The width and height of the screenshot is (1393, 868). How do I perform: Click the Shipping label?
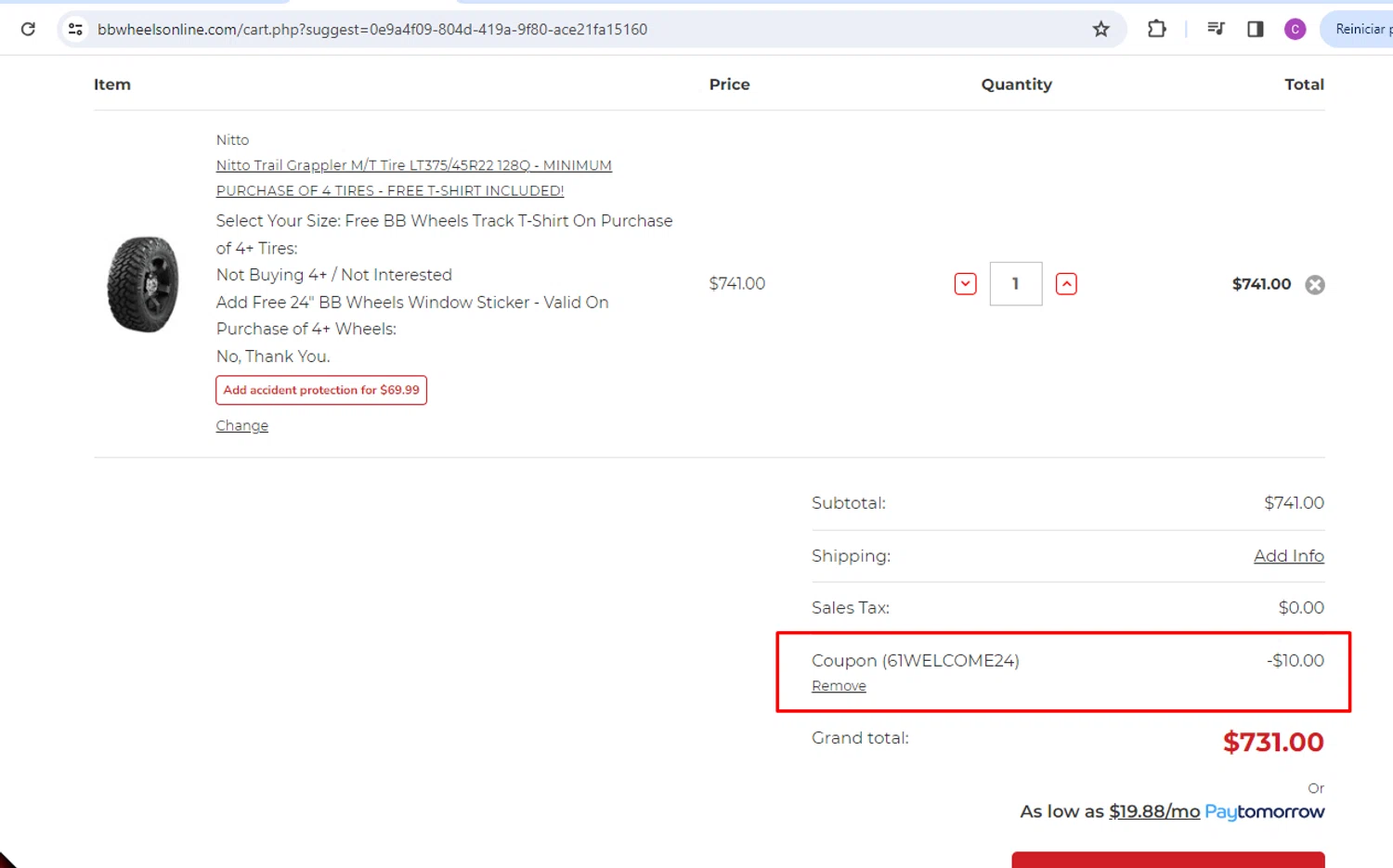point(851,556)
